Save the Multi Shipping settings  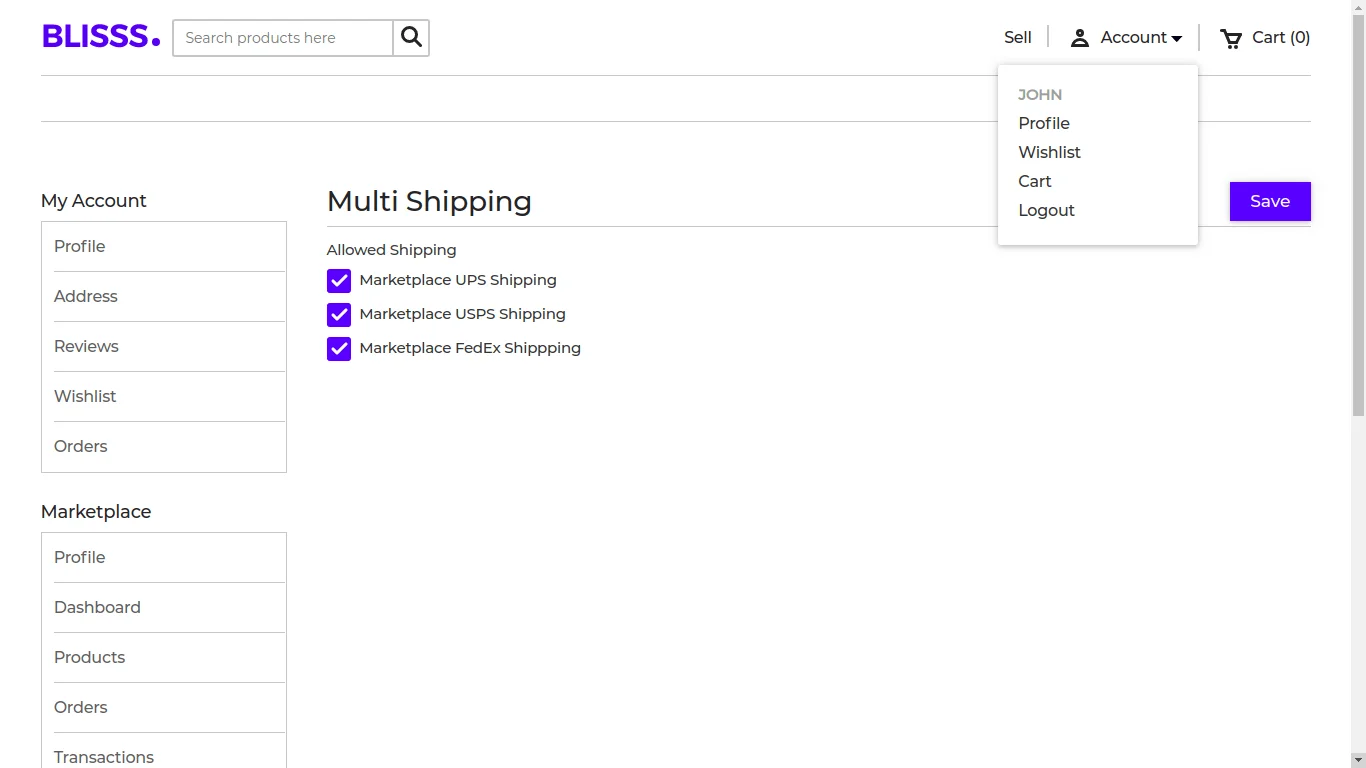click(1270, 201)
